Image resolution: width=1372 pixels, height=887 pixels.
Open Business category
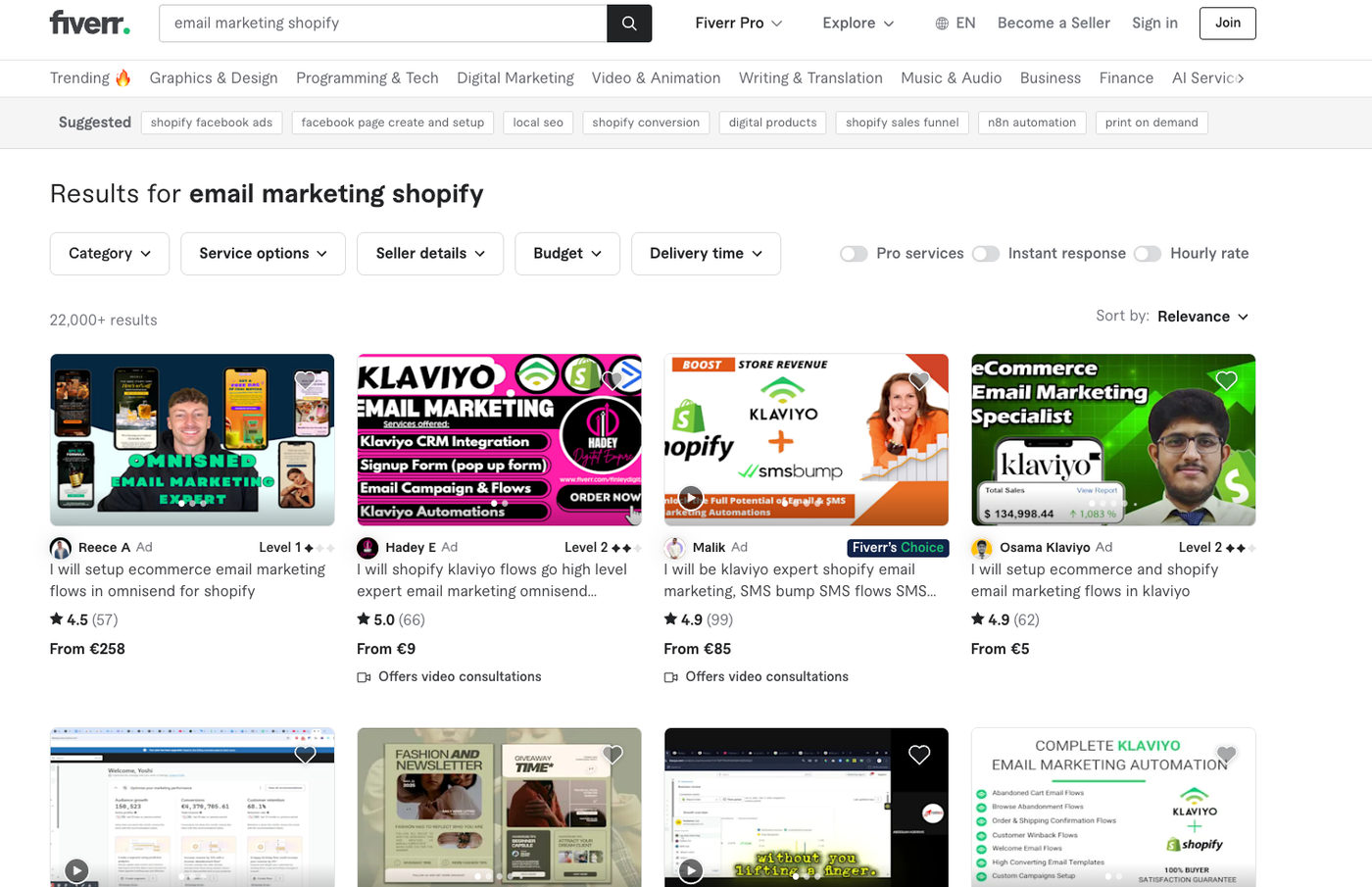[1051, 77]
